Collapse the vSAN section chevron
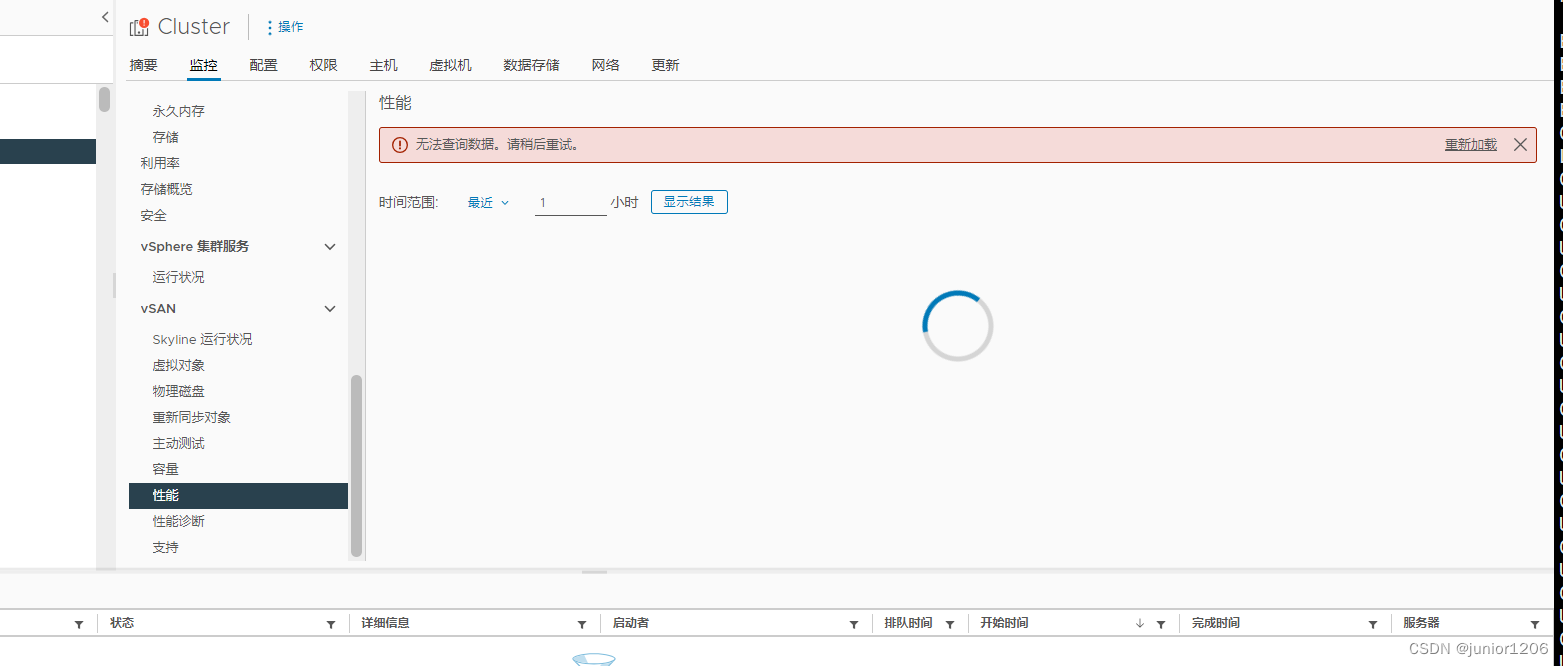Screen dimensions: 1563x666 point(330,309)
